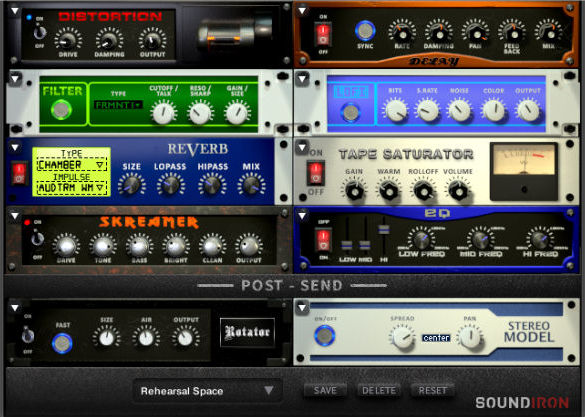The width and height of the screenshot is (585, 417).
Task: Click the EQ Low gain slider
Action: pyautogui.click(x=347, y=245)
